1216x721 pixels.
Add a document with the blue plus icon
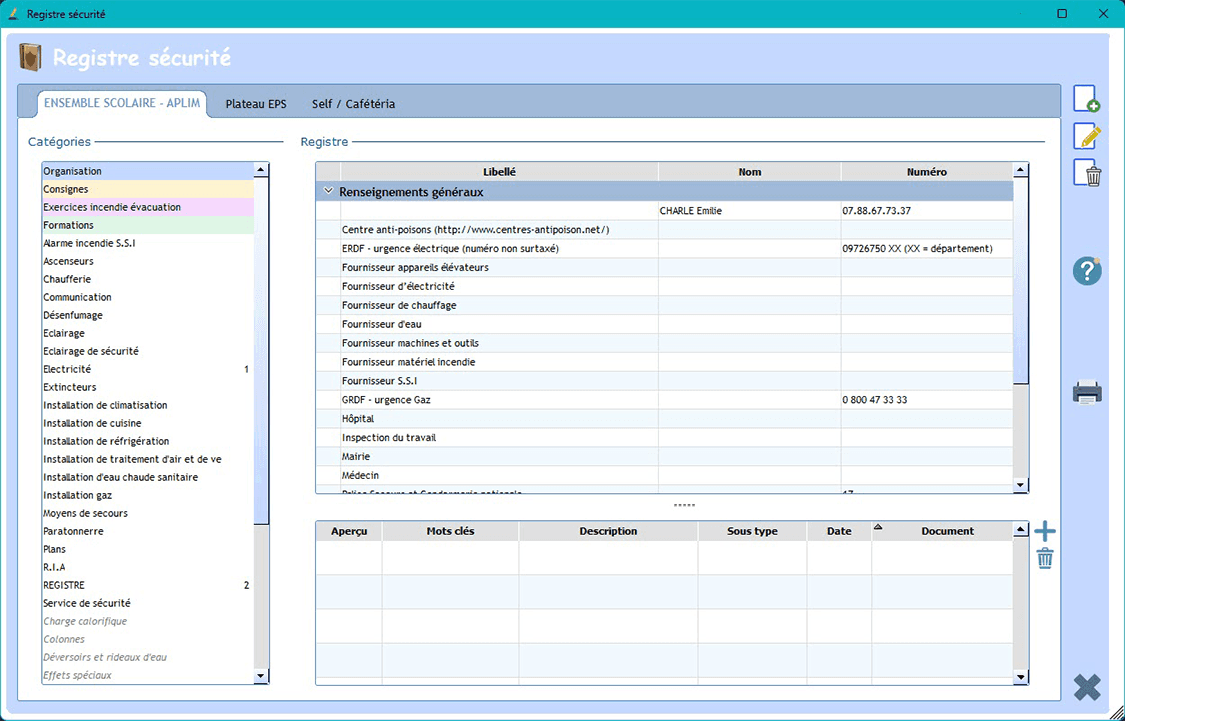tap(1045, 531)
